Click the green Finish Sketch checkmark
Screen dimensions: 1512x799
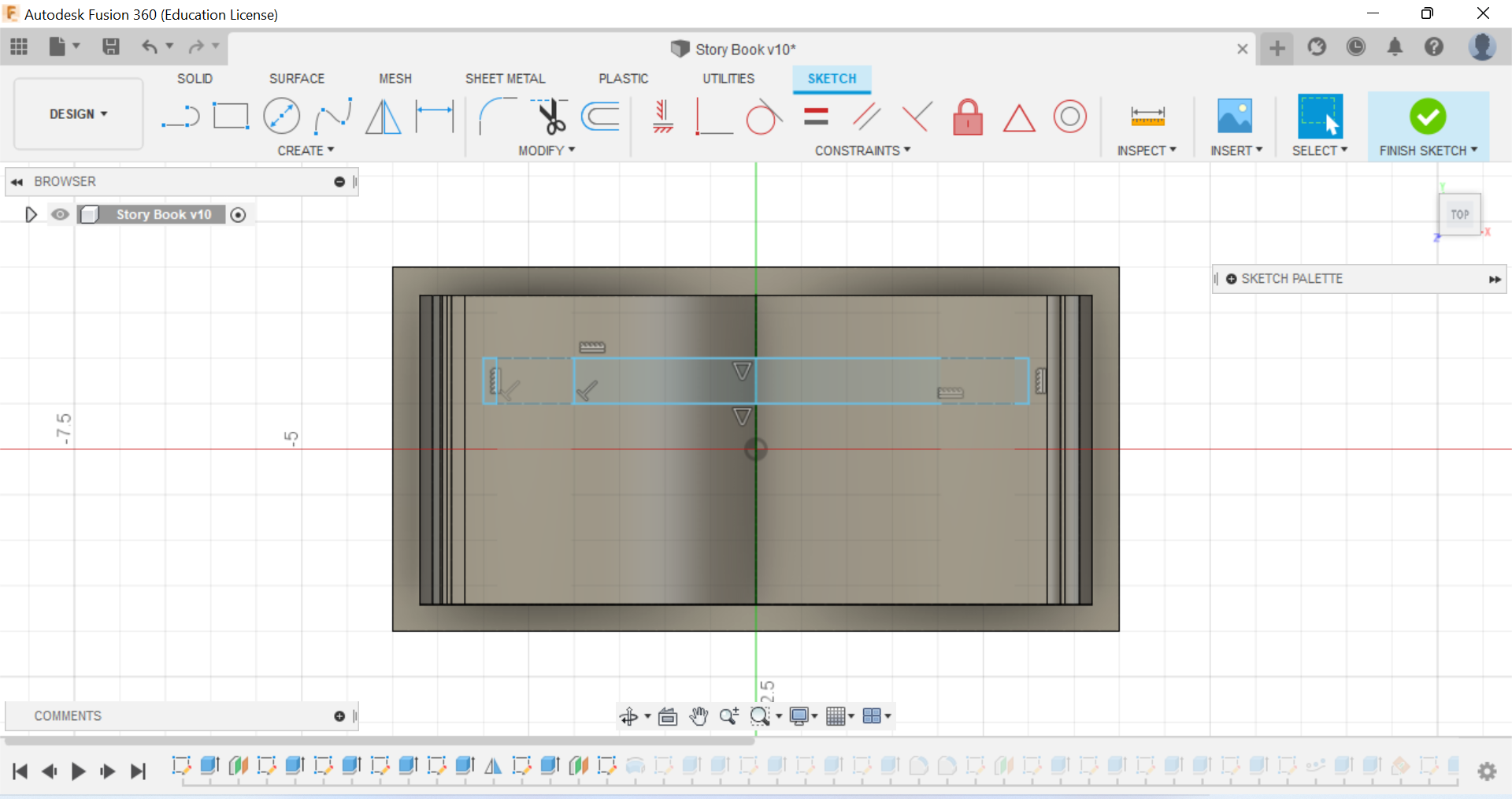(1428, 117)
